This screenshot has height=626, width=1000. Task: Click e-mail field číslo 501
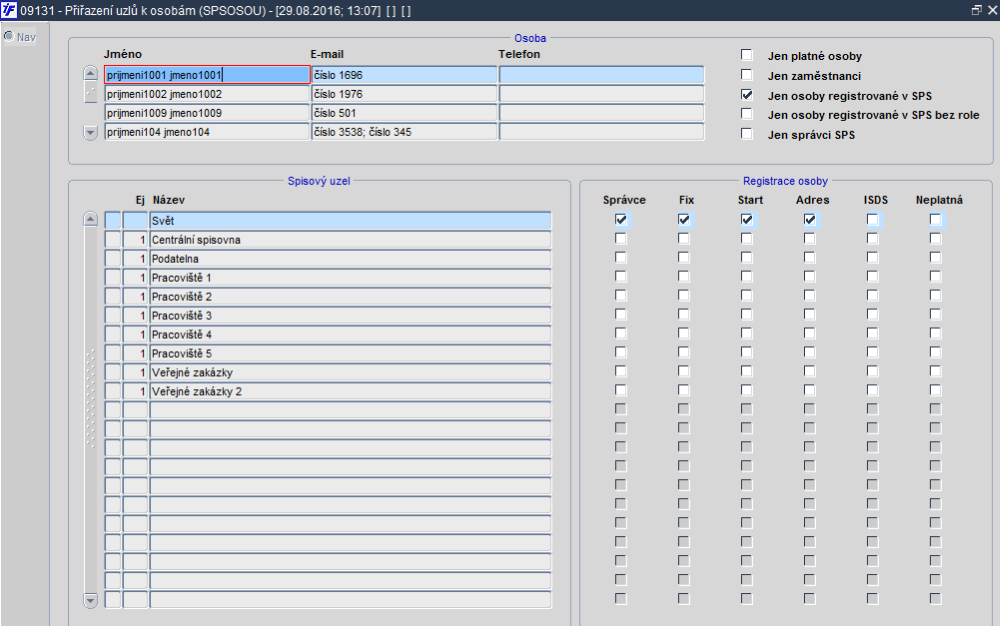point(404,113)
